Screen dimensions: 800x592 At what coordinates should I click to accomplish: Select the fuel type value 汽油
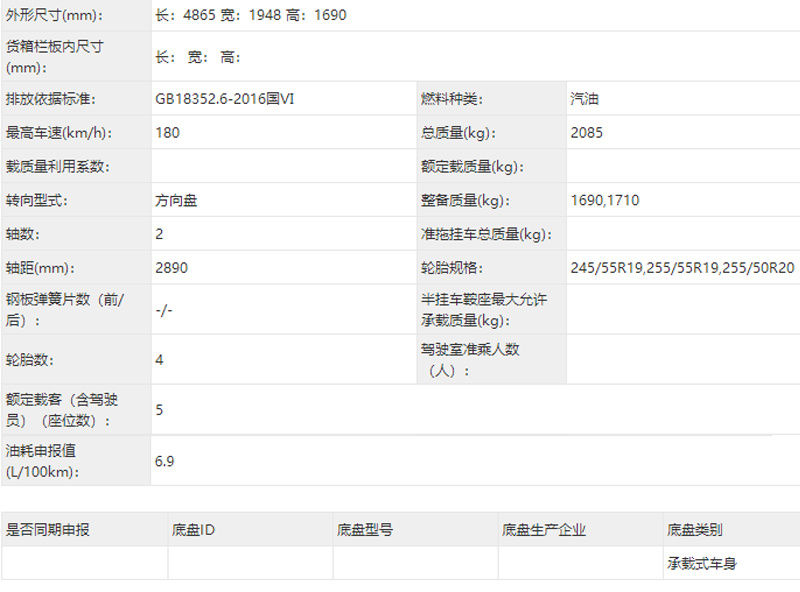click(x=585, y=98)
